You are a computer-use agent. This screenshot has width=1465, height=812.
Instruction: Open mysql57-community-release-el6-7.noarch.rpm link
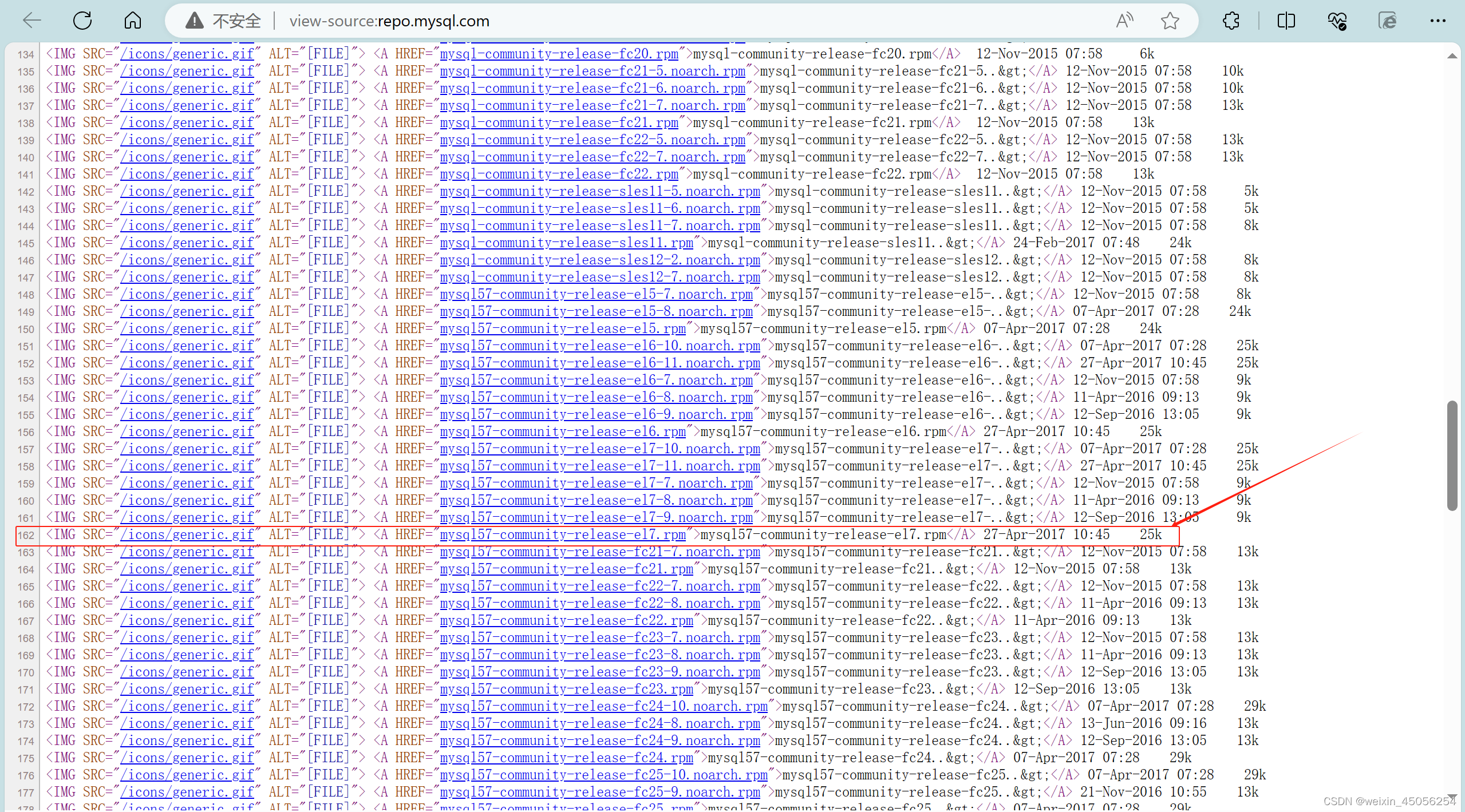(596, 380)
